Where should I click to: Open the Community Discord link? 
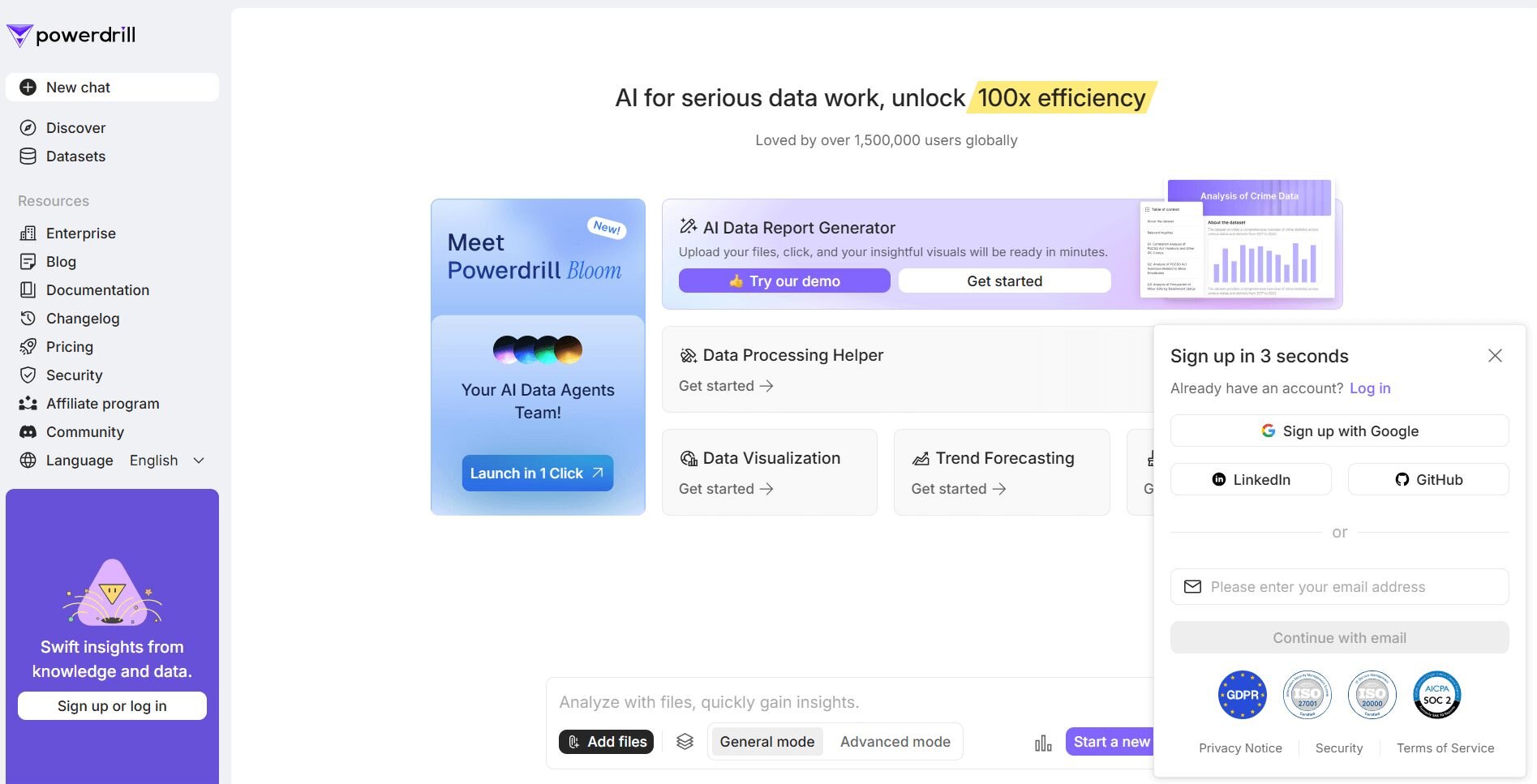click(84, 432)
